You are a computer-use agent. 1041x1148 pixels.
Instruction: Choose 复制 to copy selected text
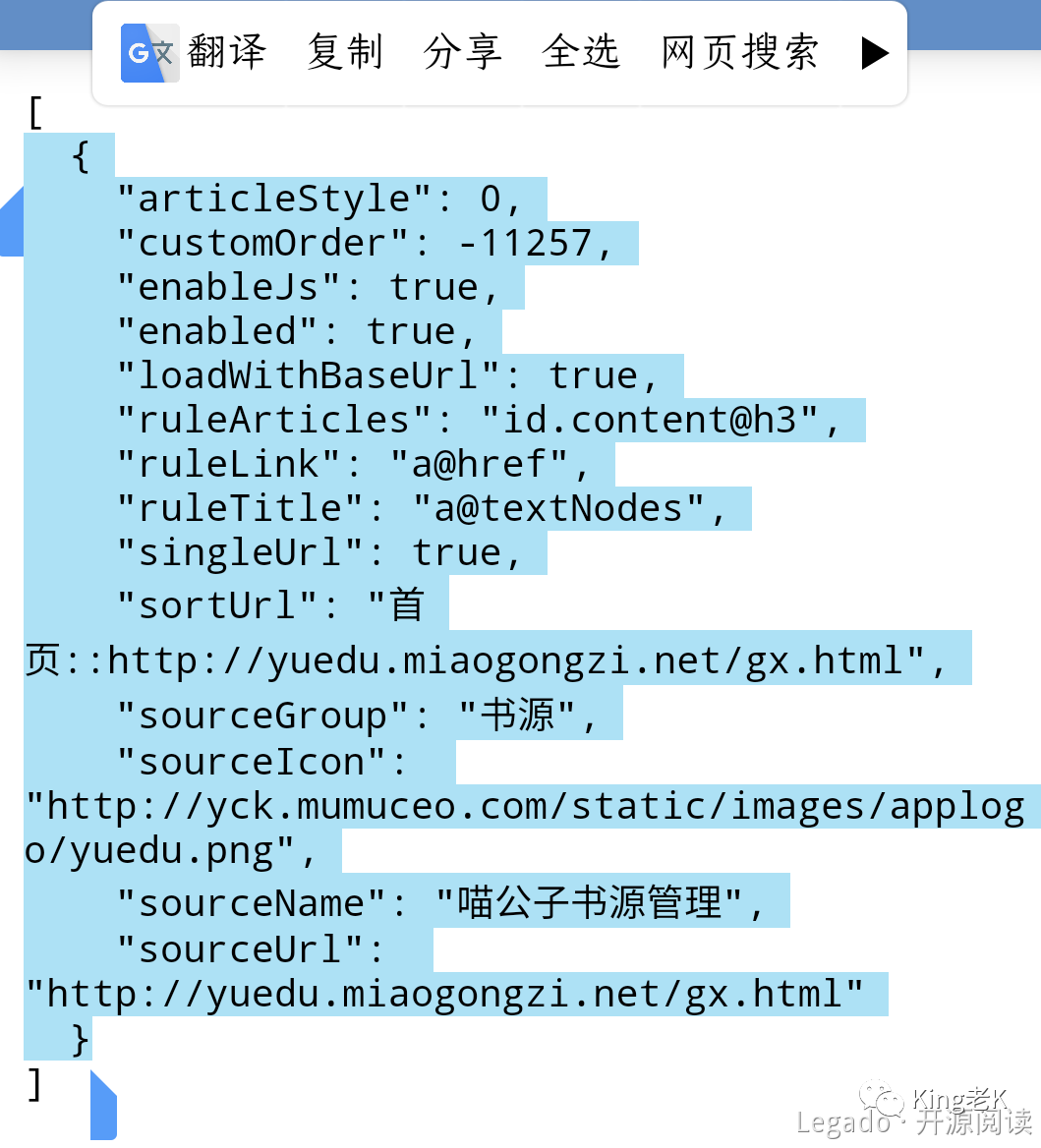[345, 52]
